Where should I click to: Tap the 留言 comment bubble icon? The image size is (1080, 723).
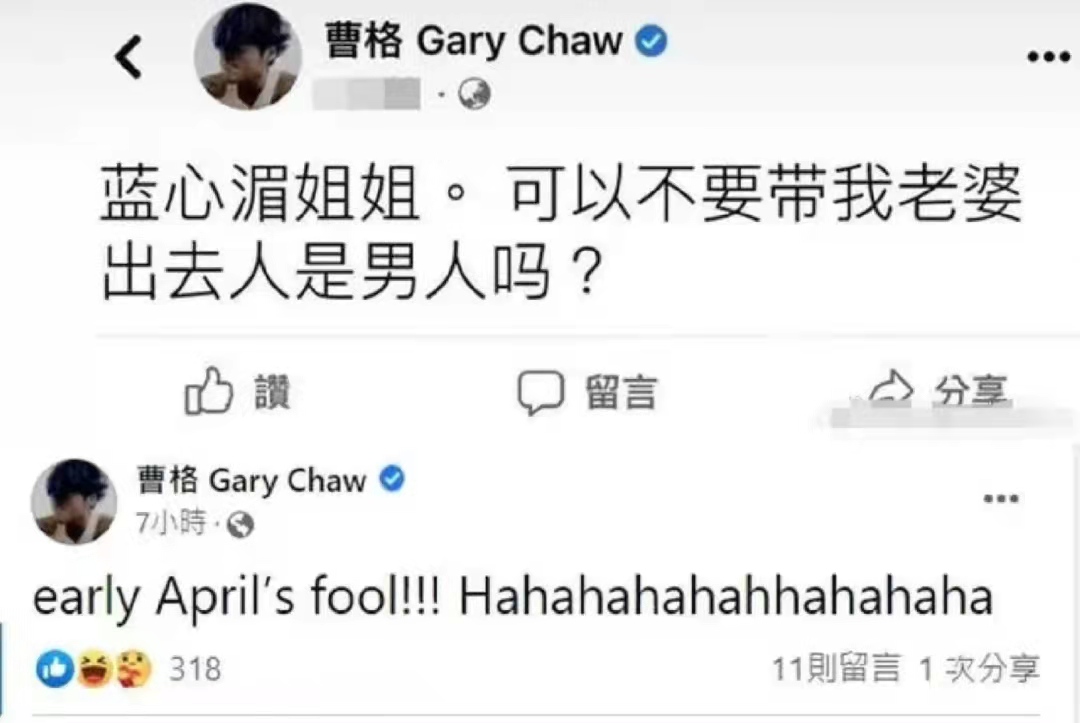pos(541,392)
